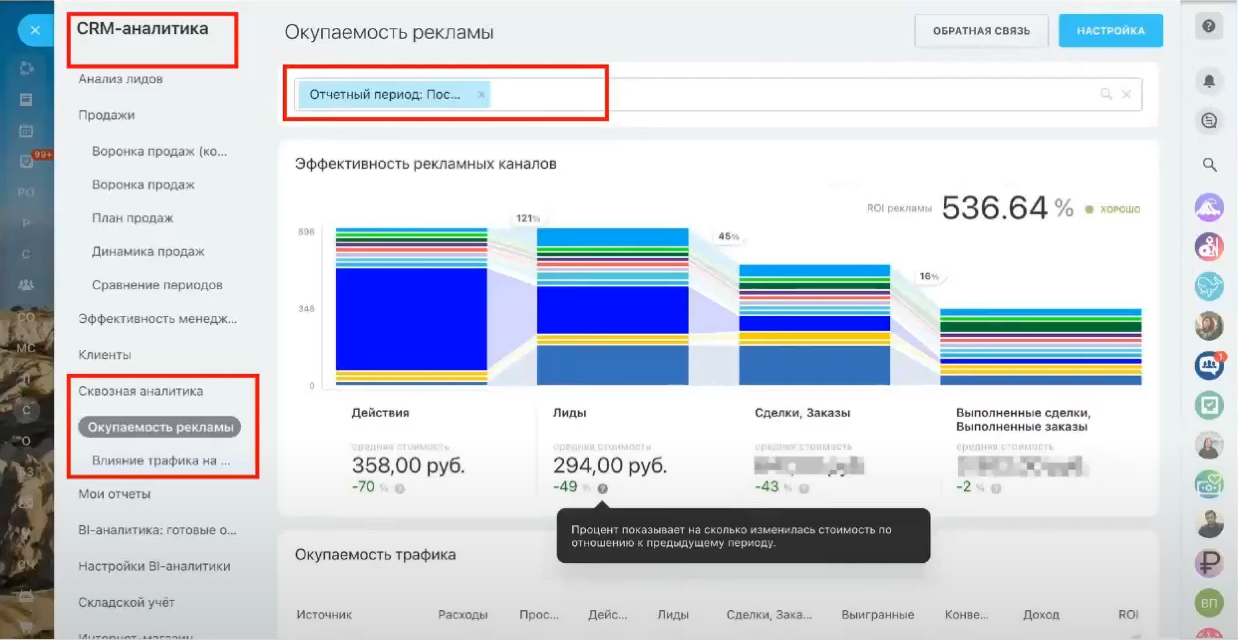This screenshot has height=640, width=1238.
Task: Click help icon next to -43 %
Action: tap(804, 488)
